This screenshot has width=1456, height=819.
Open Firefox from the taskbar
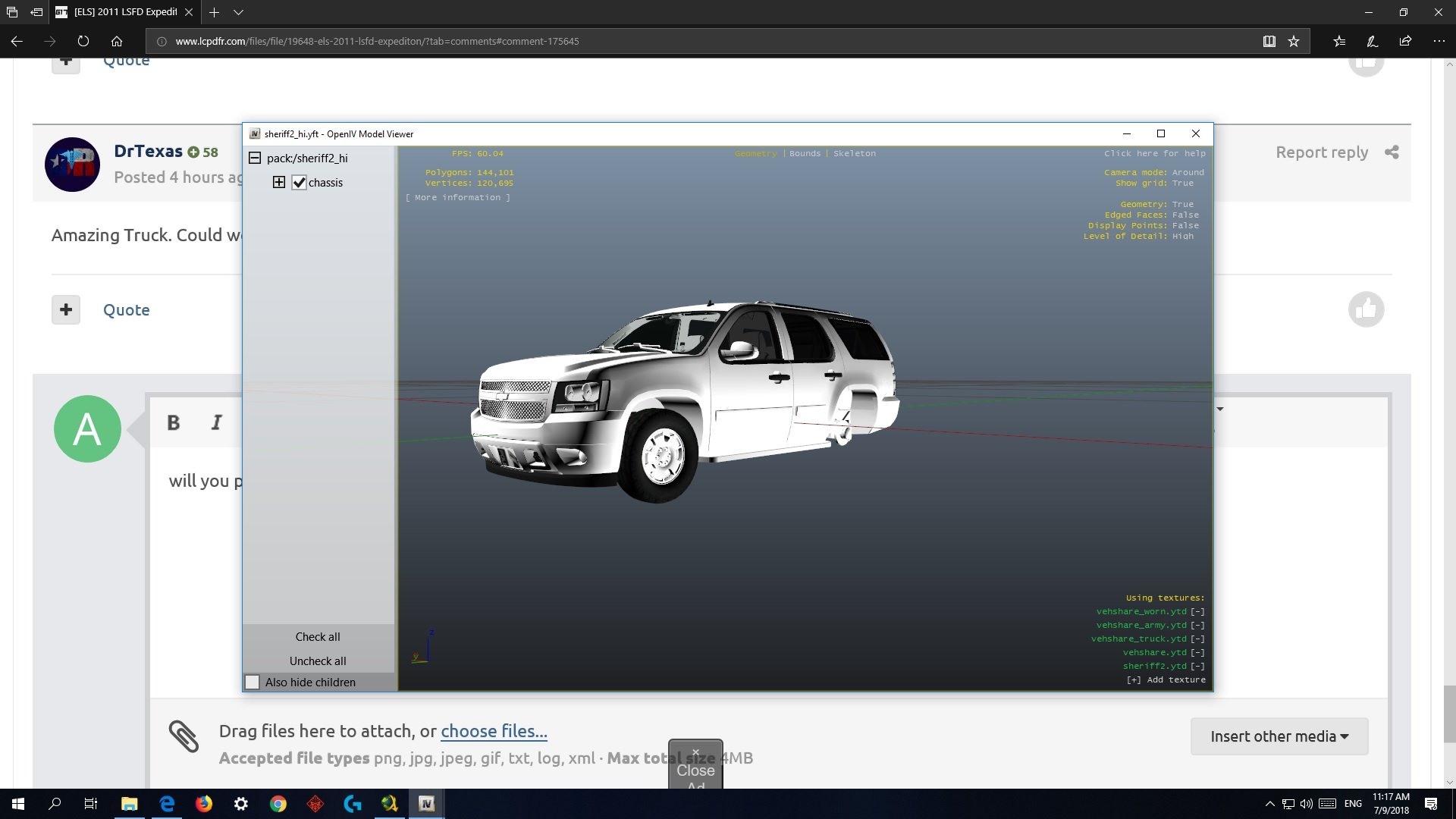tap(204, 804)
